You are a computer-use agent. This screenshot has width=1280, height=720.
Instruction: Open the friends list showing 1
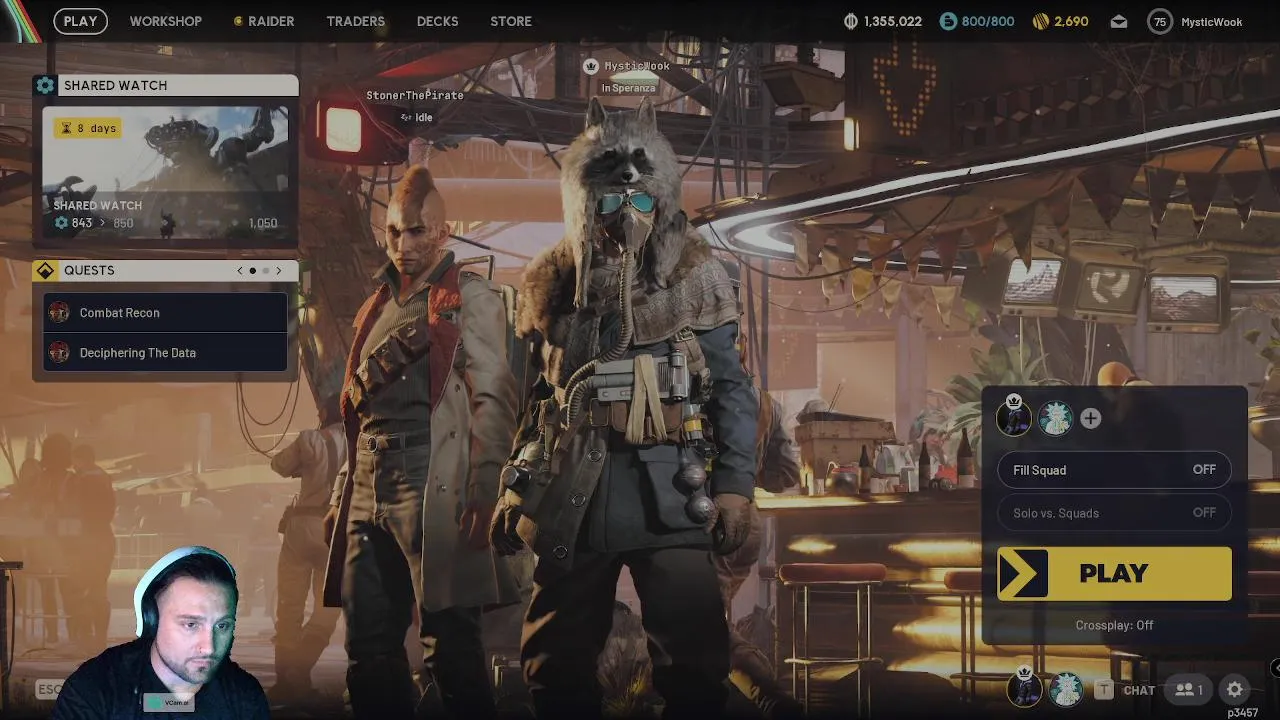[1189, 689]
